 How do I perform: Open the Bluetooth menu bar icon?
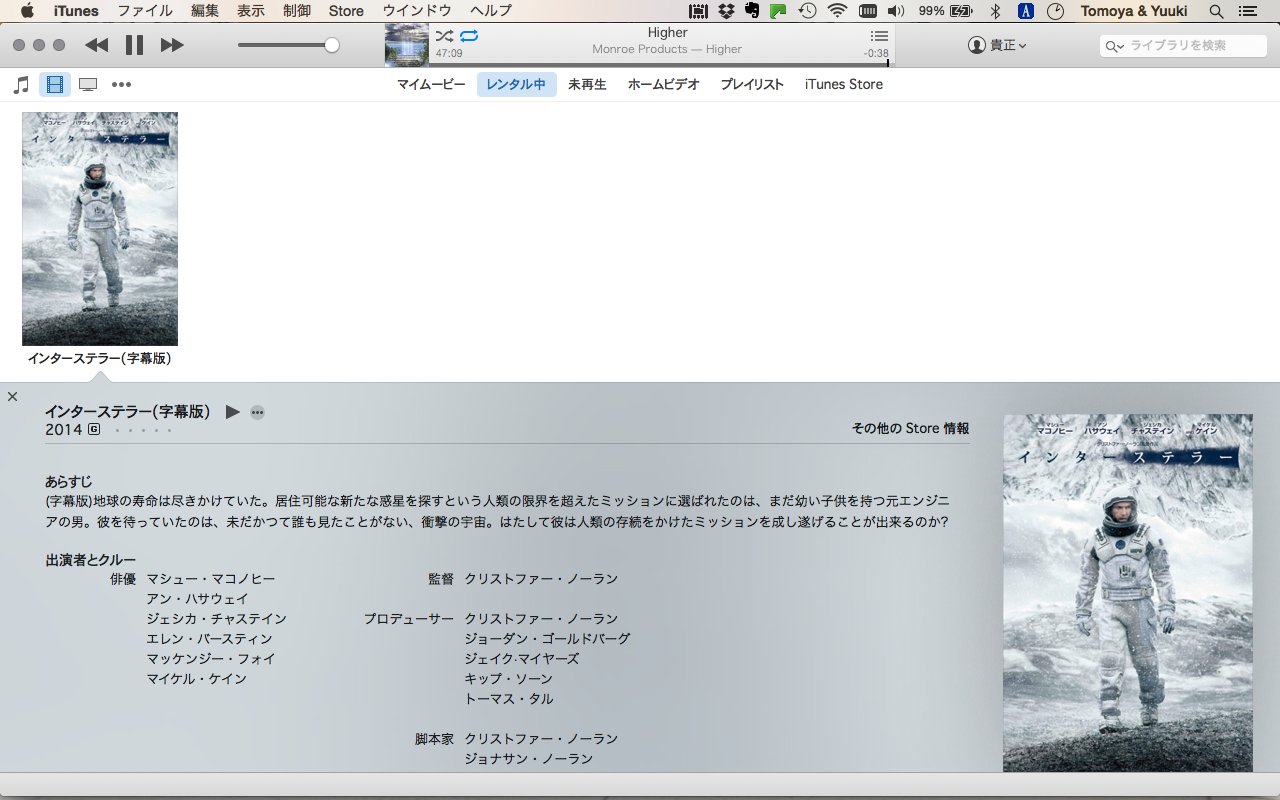995,11
